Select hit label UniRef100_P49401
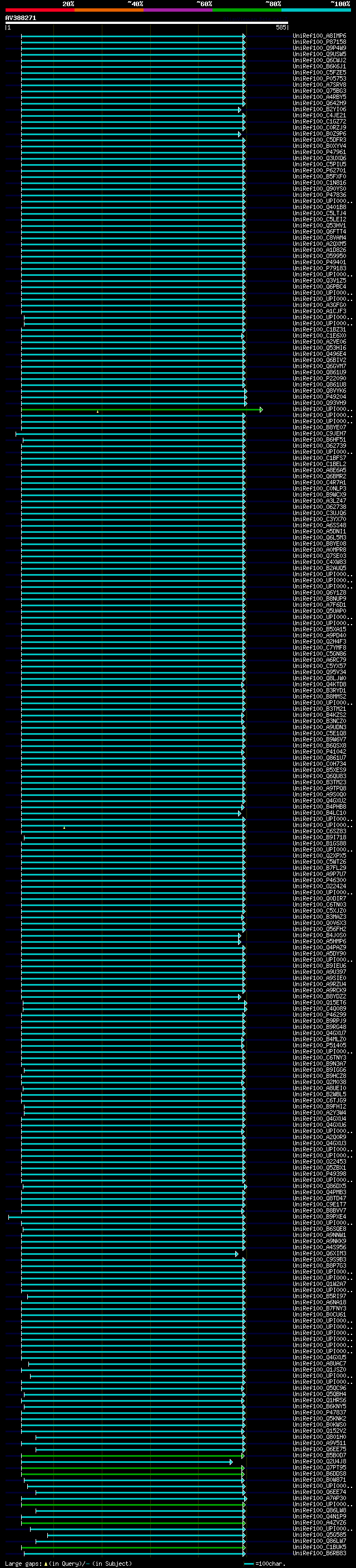The width and height of the screenshot is (356, 1568). [x=319, y=263]
